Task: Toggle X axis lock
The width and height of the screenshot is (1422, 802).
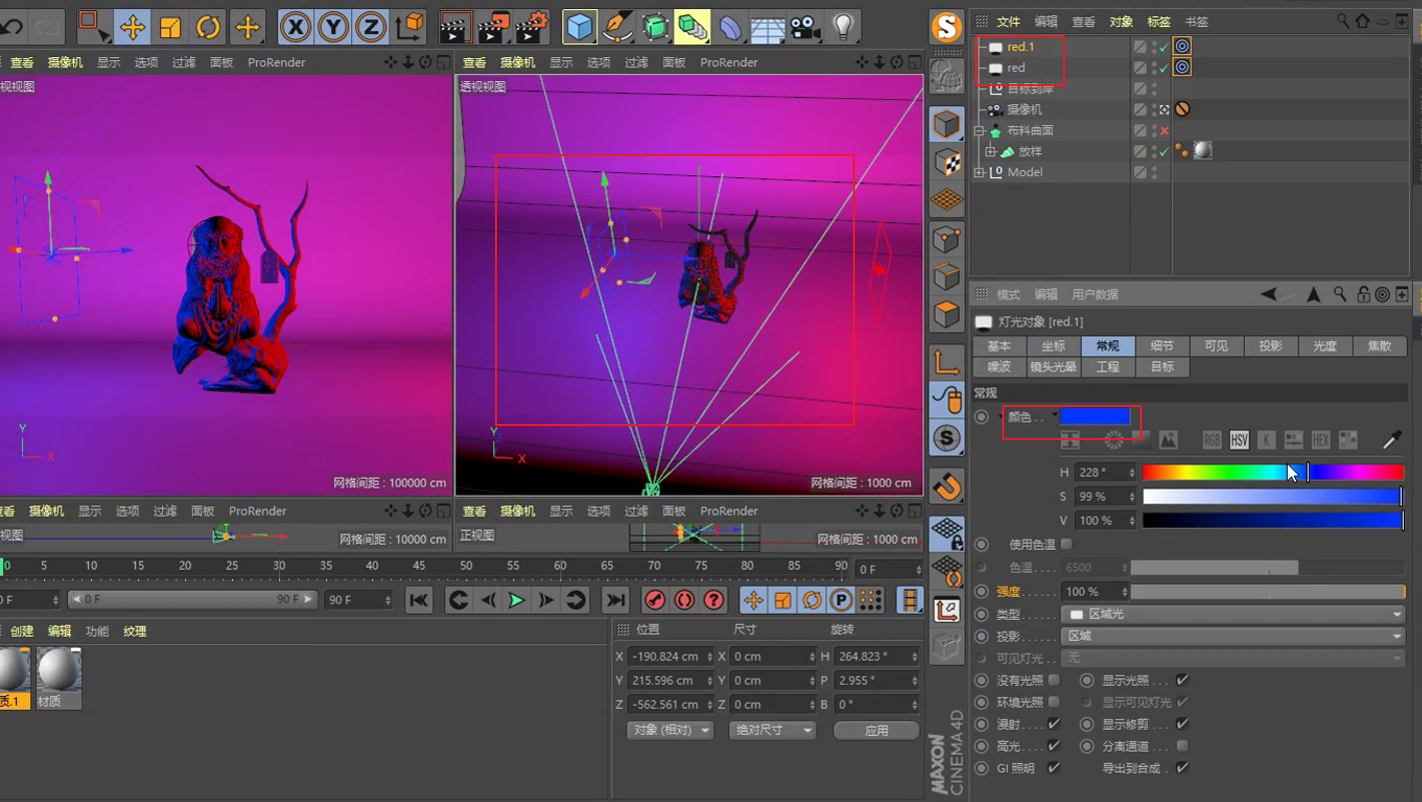Action: [295, 27]
